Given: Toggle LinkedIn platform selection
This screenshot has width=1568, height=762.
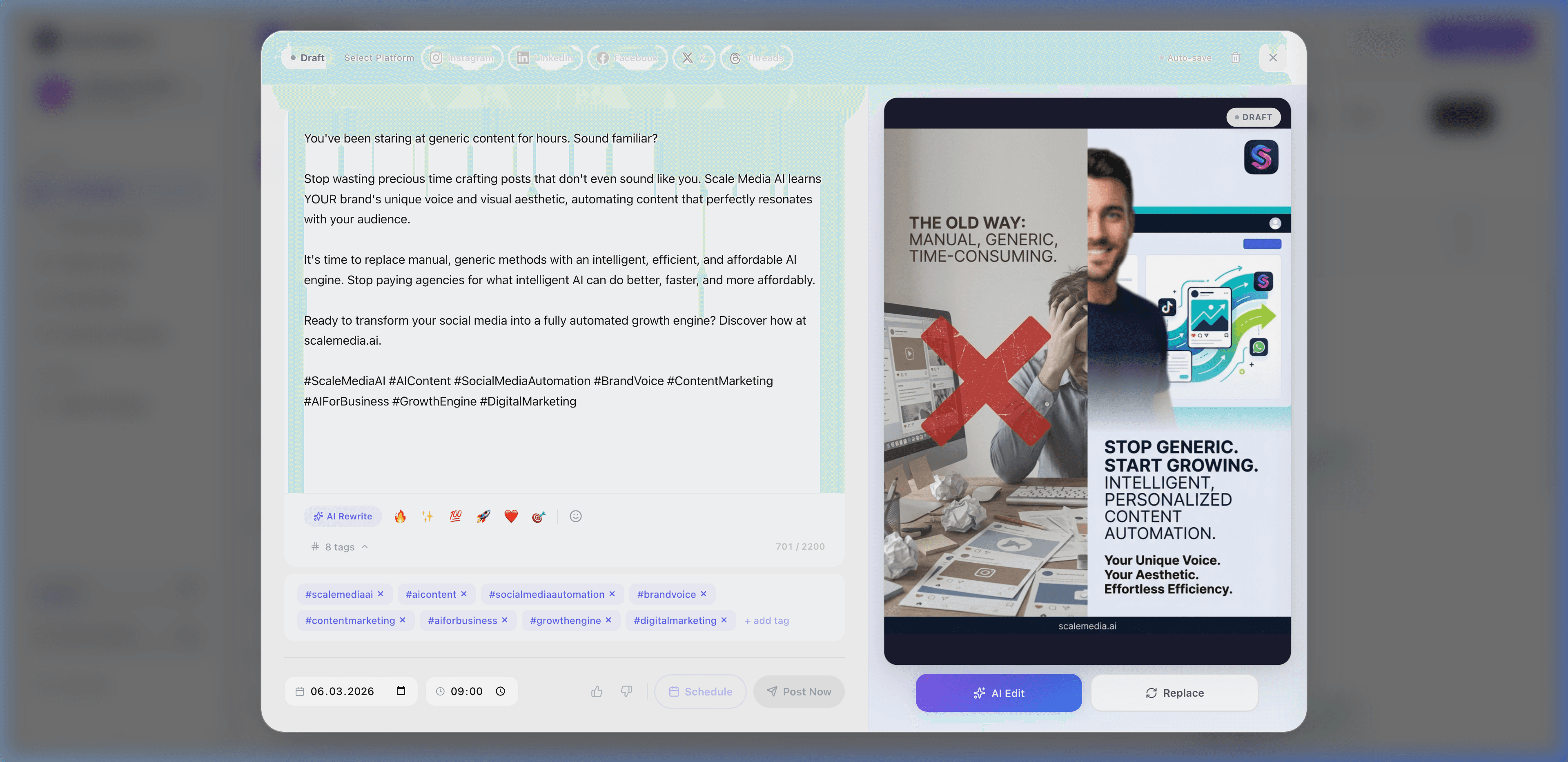Looking at the screenshot, I should pos(545,58).
